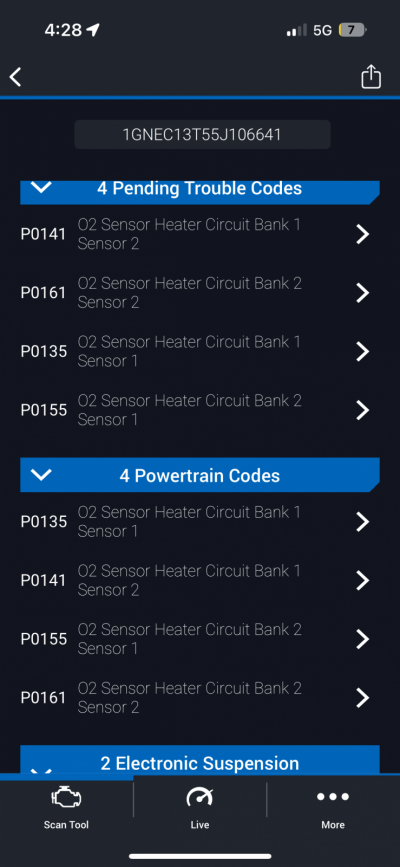This screenshot has height=867, width=400.
Task: Tap the battery indicator in status bar
Action: [352, 30]
